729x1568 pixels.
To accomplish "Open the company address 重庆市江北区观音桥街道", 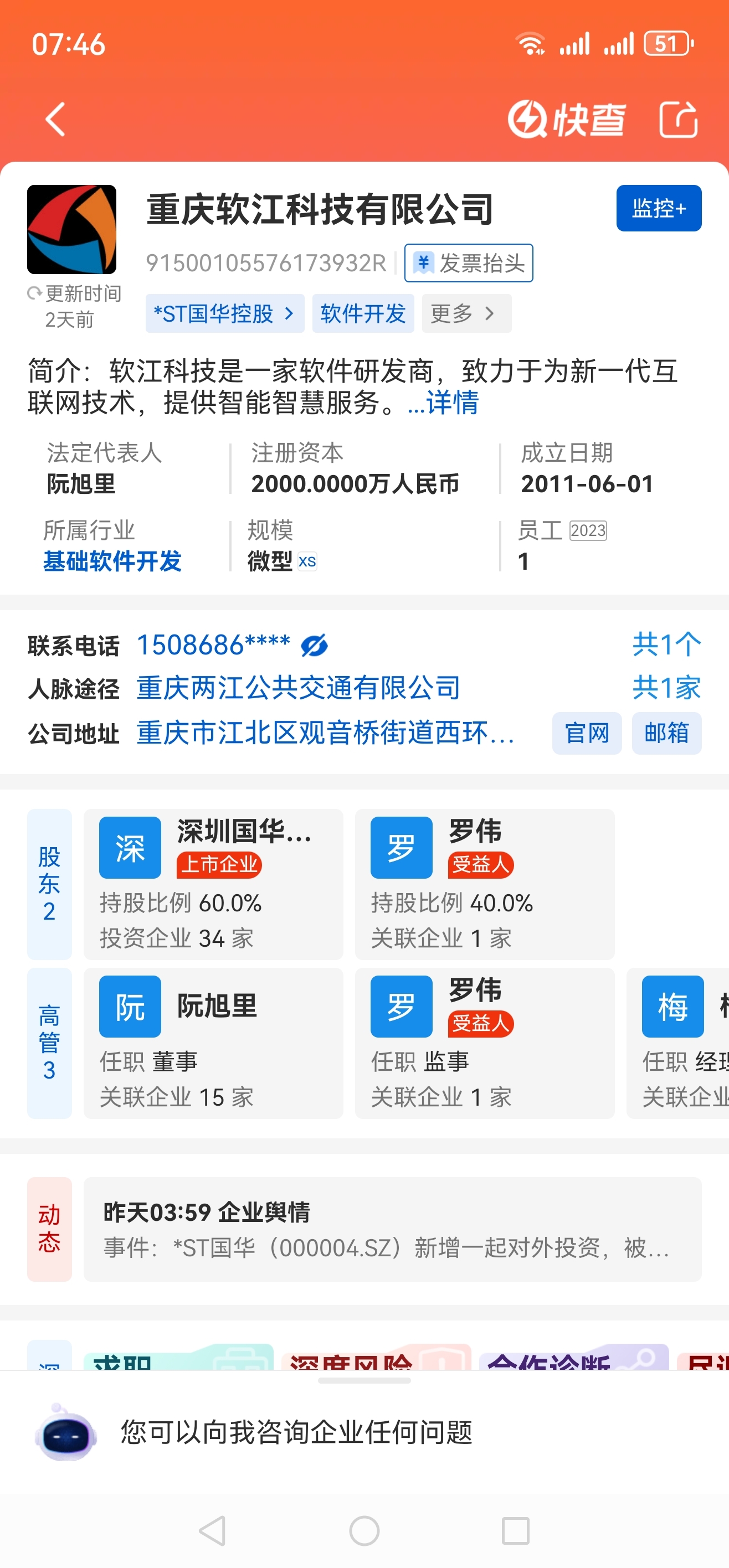I will (326, 733).
